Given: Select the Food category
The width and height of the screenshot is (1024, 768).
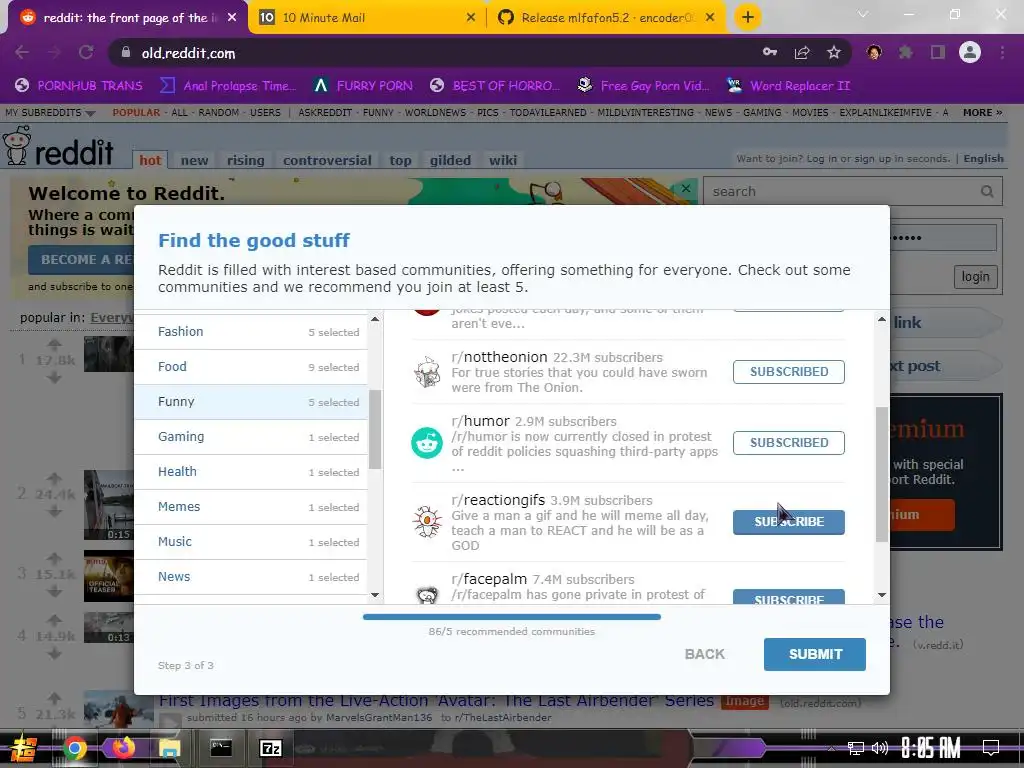Looking at the screenshot, I should tap(251, 367).
